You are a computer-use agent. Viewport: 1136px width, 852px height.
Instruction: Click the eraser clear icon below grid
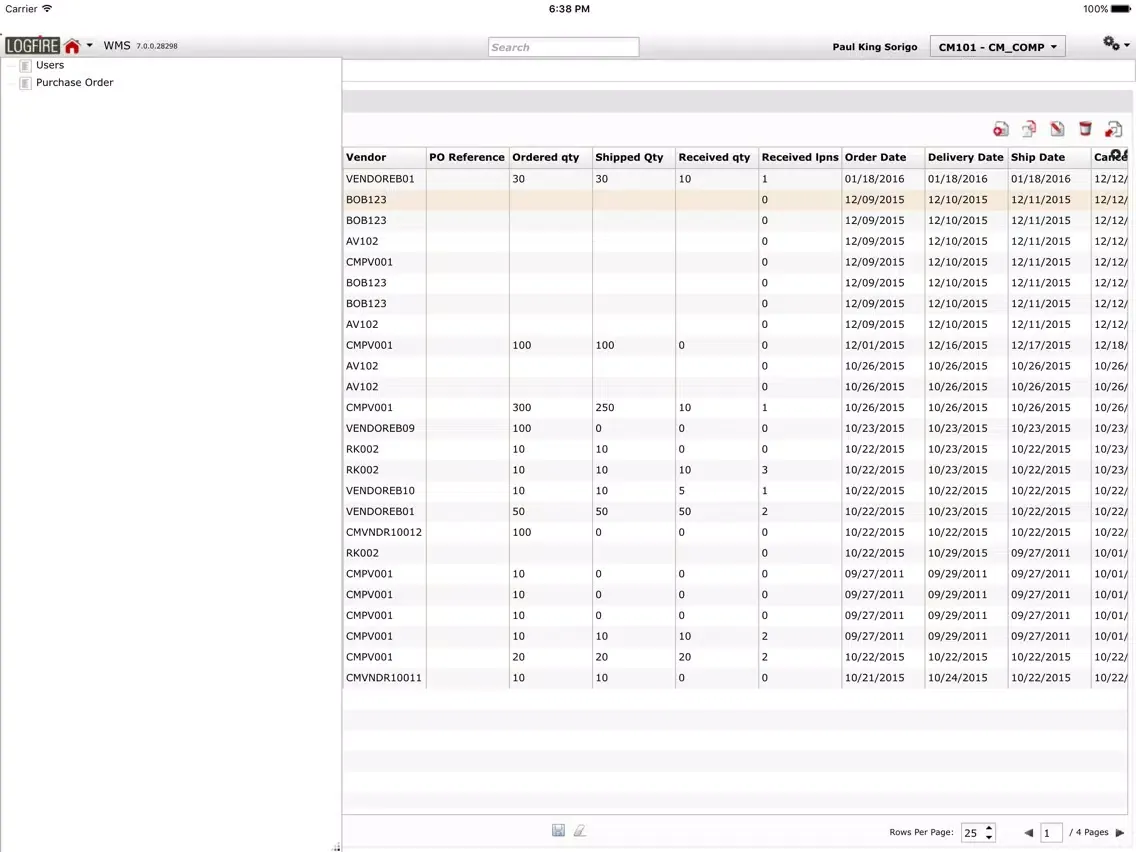pyautogui.click(x=579, y=831)
